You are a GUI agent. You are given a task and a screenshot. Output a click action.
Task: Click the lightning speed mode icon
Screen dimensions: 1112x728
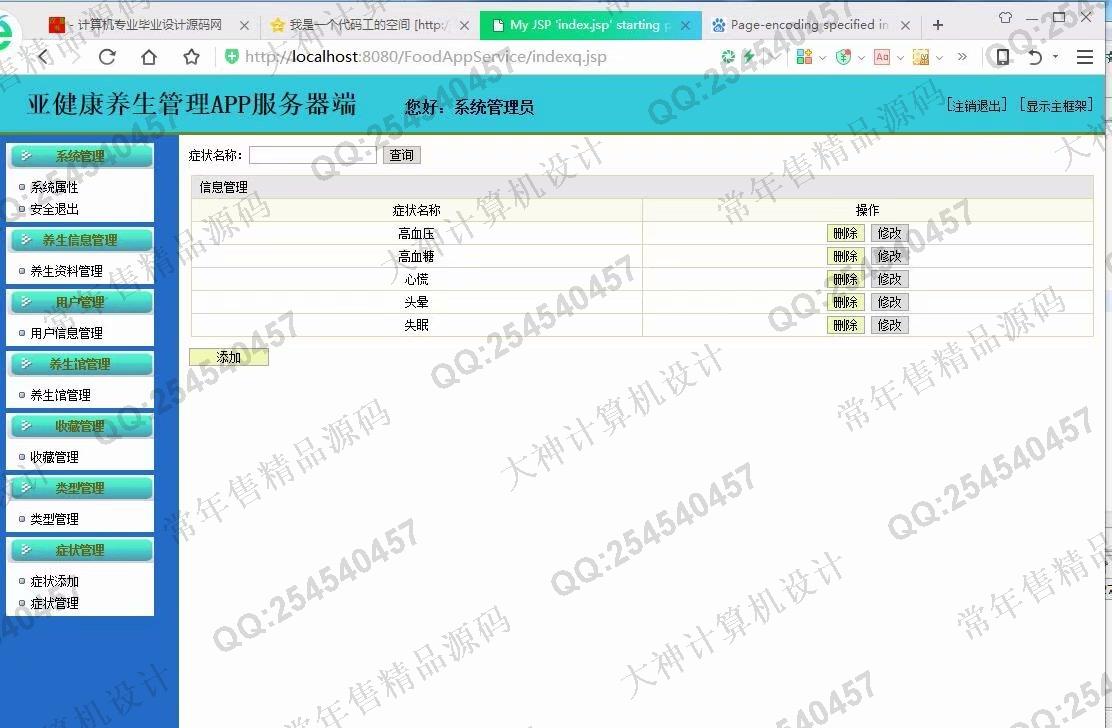pos(749,57)
